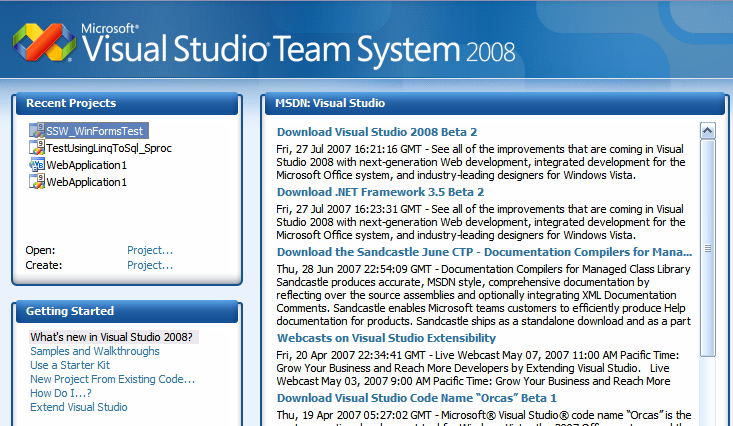Click the SSW_WinFormsTest project icon
This screenshot has height=426, width=733.
37,130
